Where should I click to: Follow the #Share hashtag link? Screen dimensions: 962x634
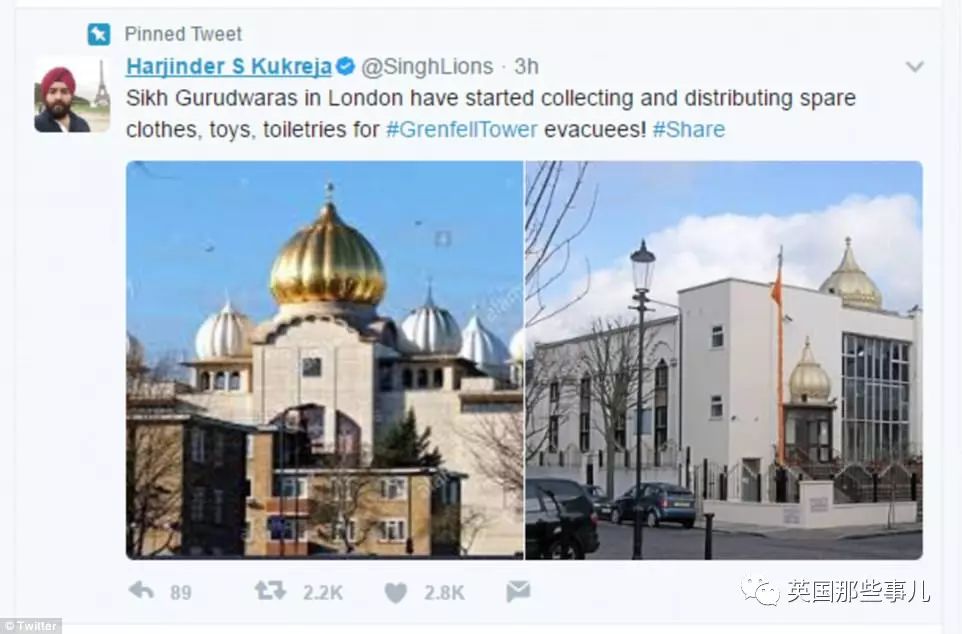[x=688, y=130]
